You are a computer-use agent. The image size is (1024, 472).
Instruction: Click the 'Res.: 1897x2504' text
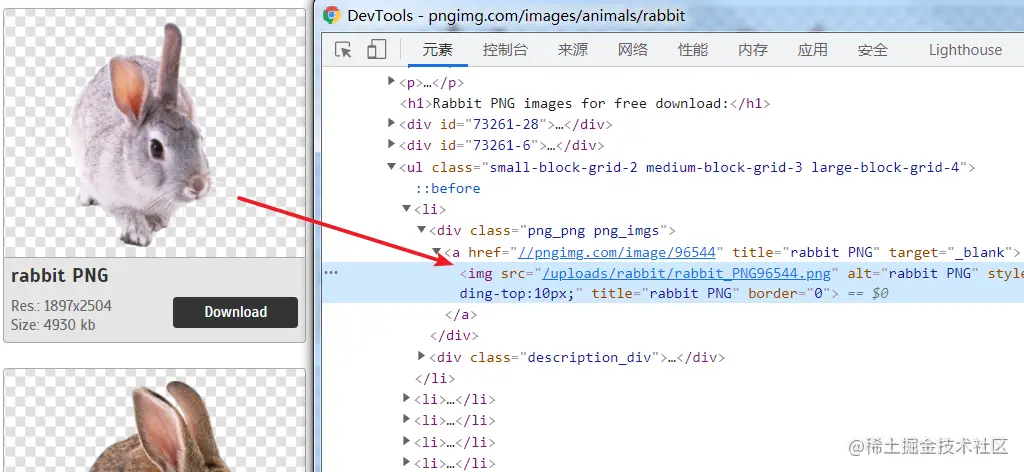click(61, 306)
